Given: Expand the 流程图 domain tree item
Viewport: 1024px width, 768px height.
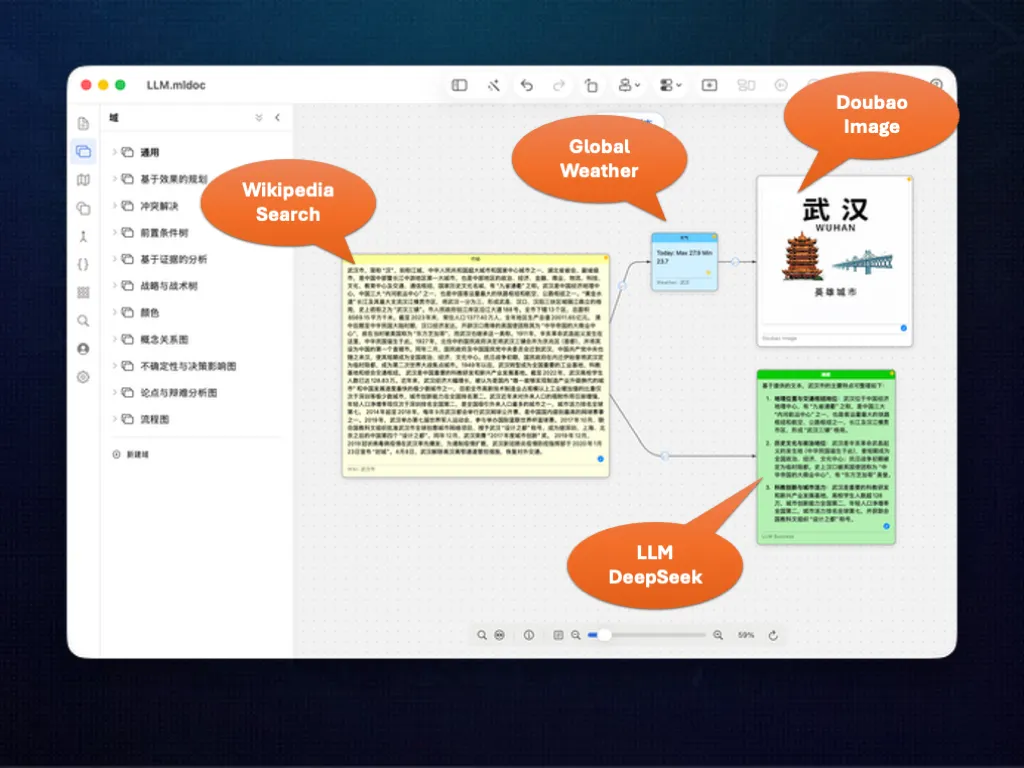Looking at the screenshot, I should (114, 419).
